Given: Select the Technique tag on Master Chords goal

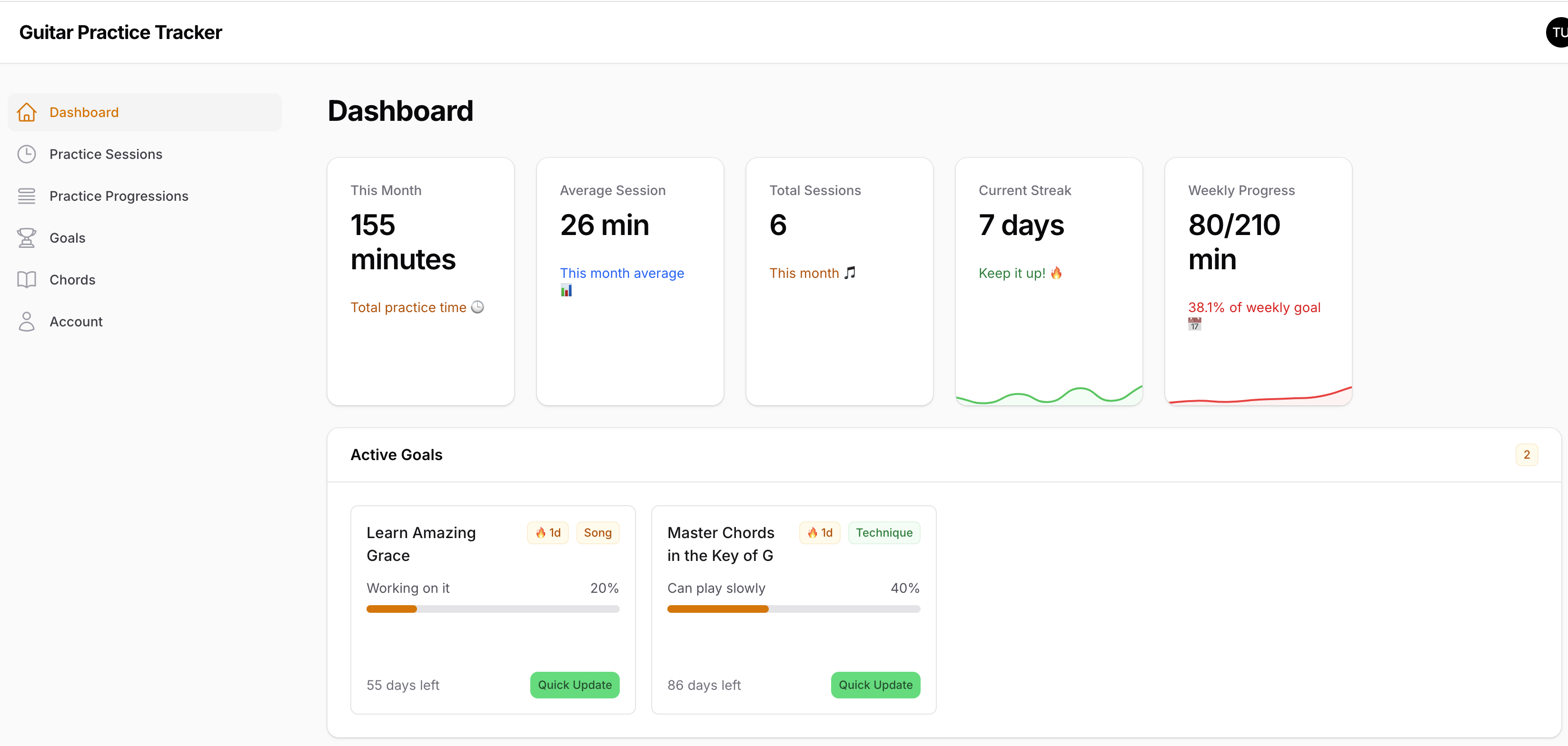Looking at the screenshot, I should point(884,532).
